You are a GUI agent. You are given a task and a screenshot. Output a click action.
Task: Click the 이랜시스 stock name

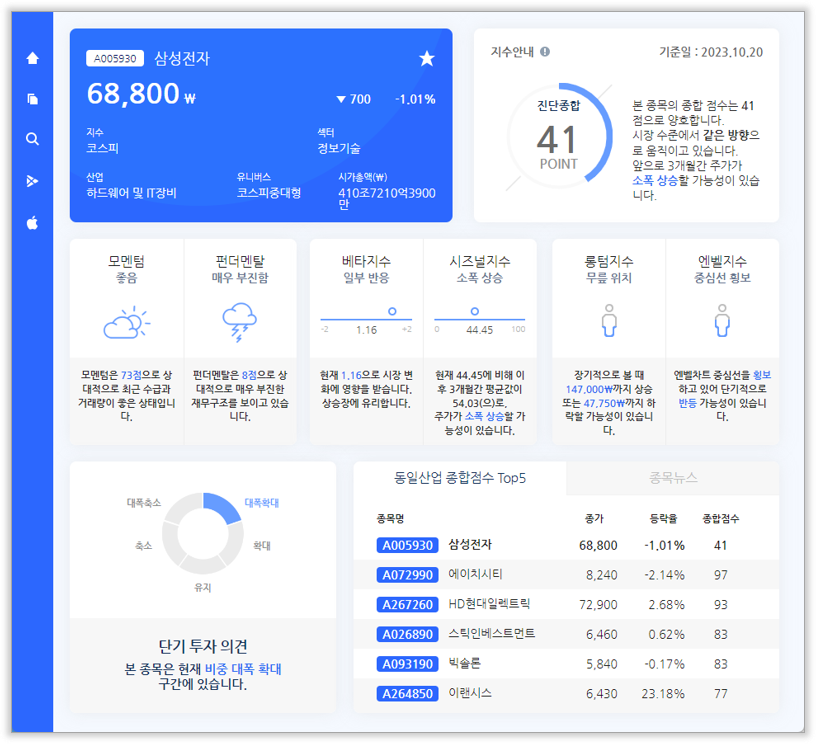tap(470, 693)
